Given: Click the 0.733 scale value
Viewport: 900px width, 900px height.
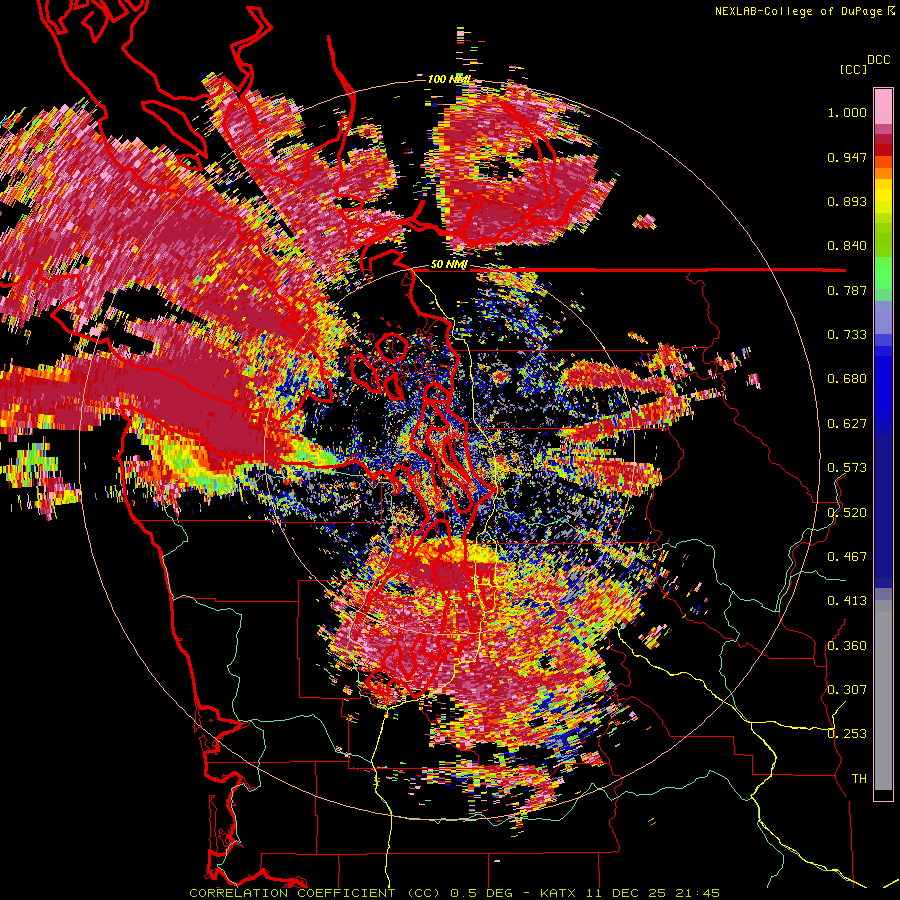Looking at the screenshot, I should click(847, 335).
